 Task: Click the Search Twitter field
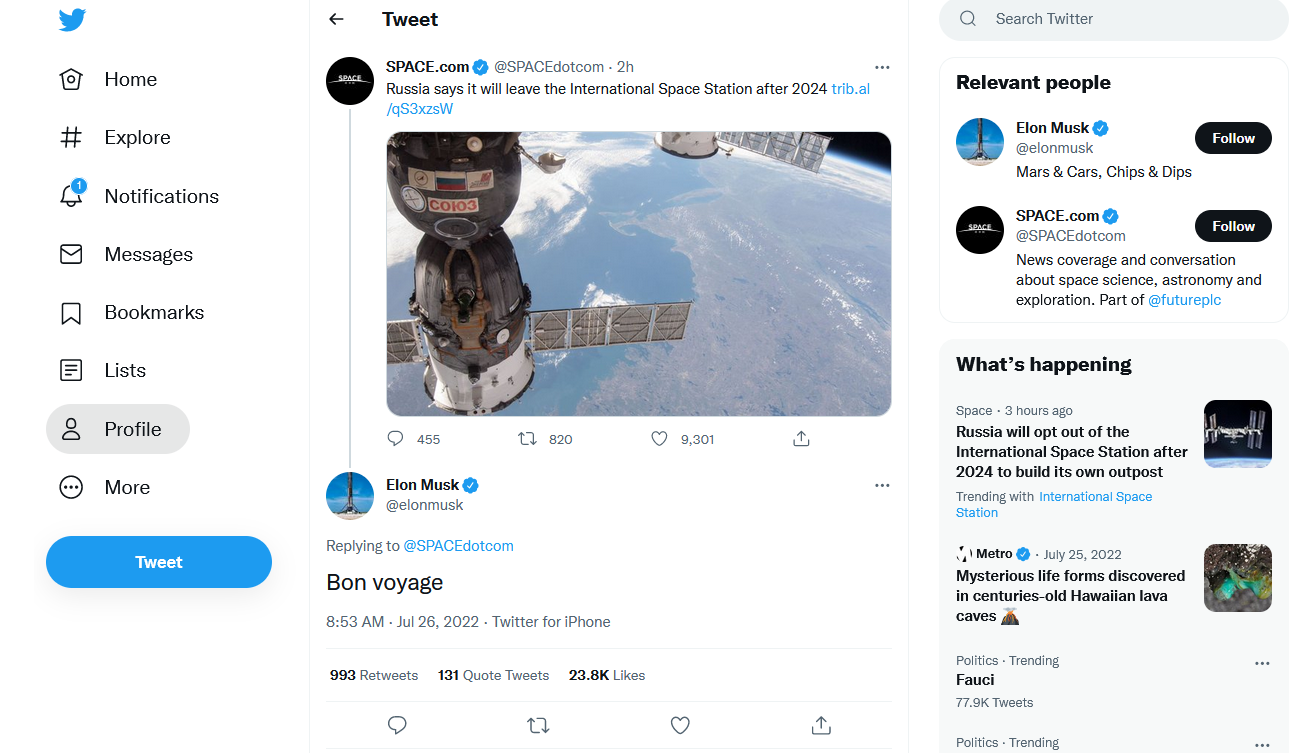(1120, 19)
